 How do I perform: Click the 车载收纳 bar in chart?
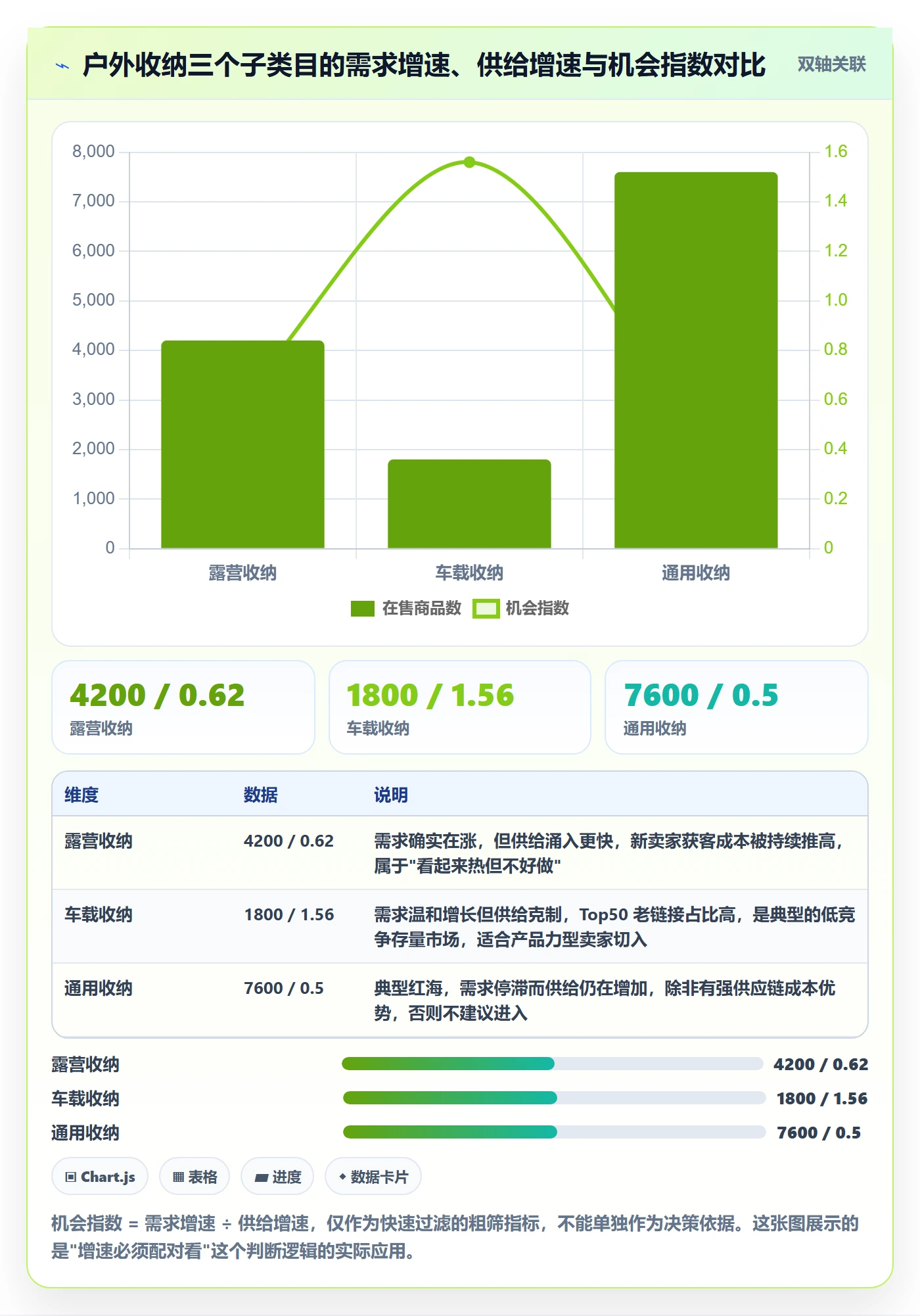[x=469, y=504]
